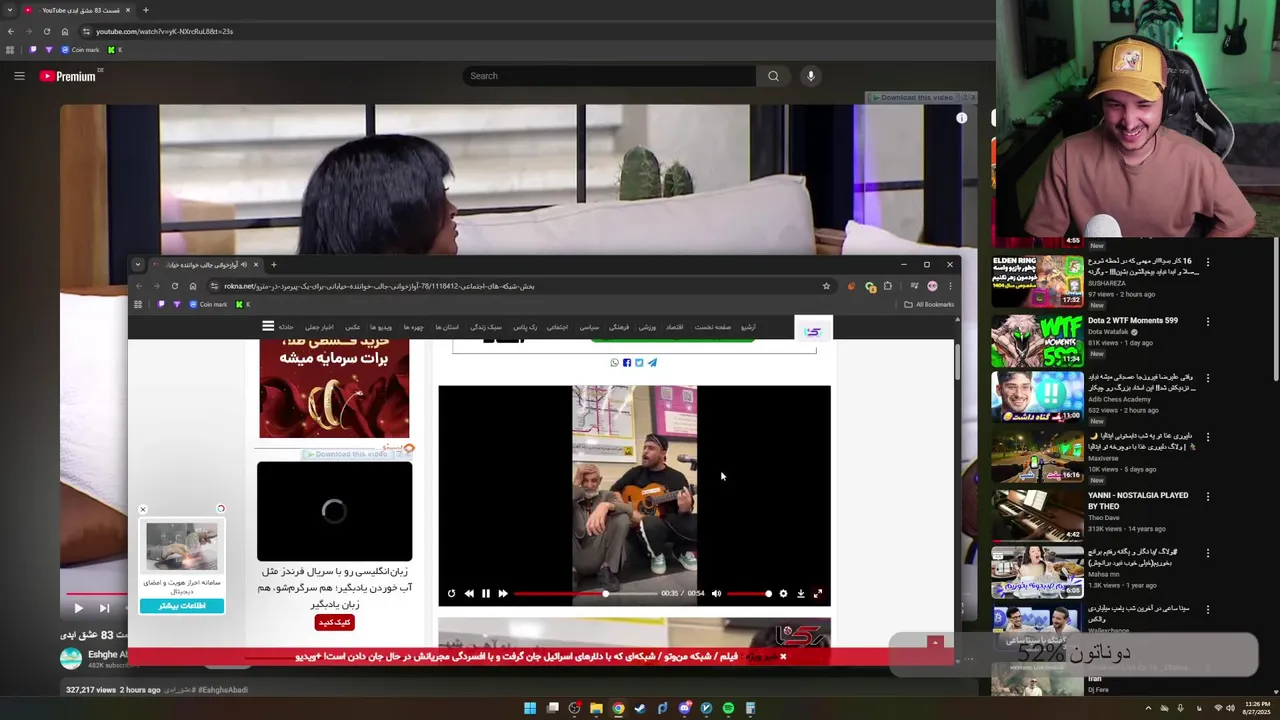Open new tab in rokna window
The height and width of the screenshot is (720, 1280).
273,265
